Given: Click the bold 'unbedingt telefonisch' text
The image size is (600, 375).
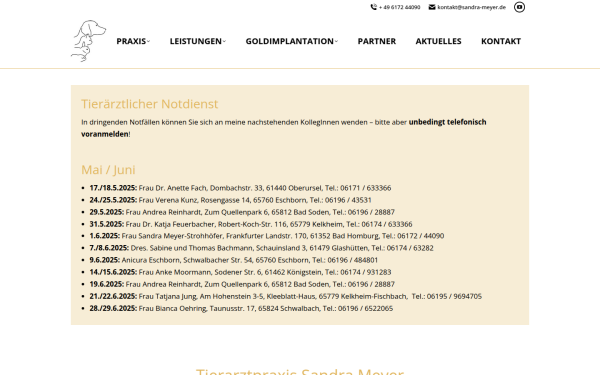Looking at the screenshot, I should 447,122.
